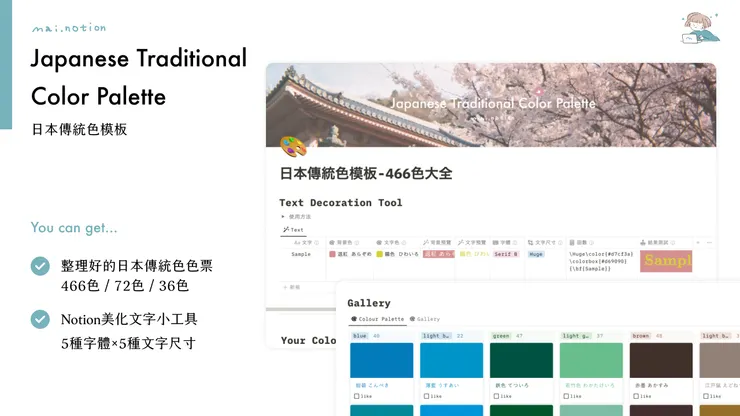Open the 字體 column header menu
This screenshot has height=416, width=740.
click(x=505, y=243)
